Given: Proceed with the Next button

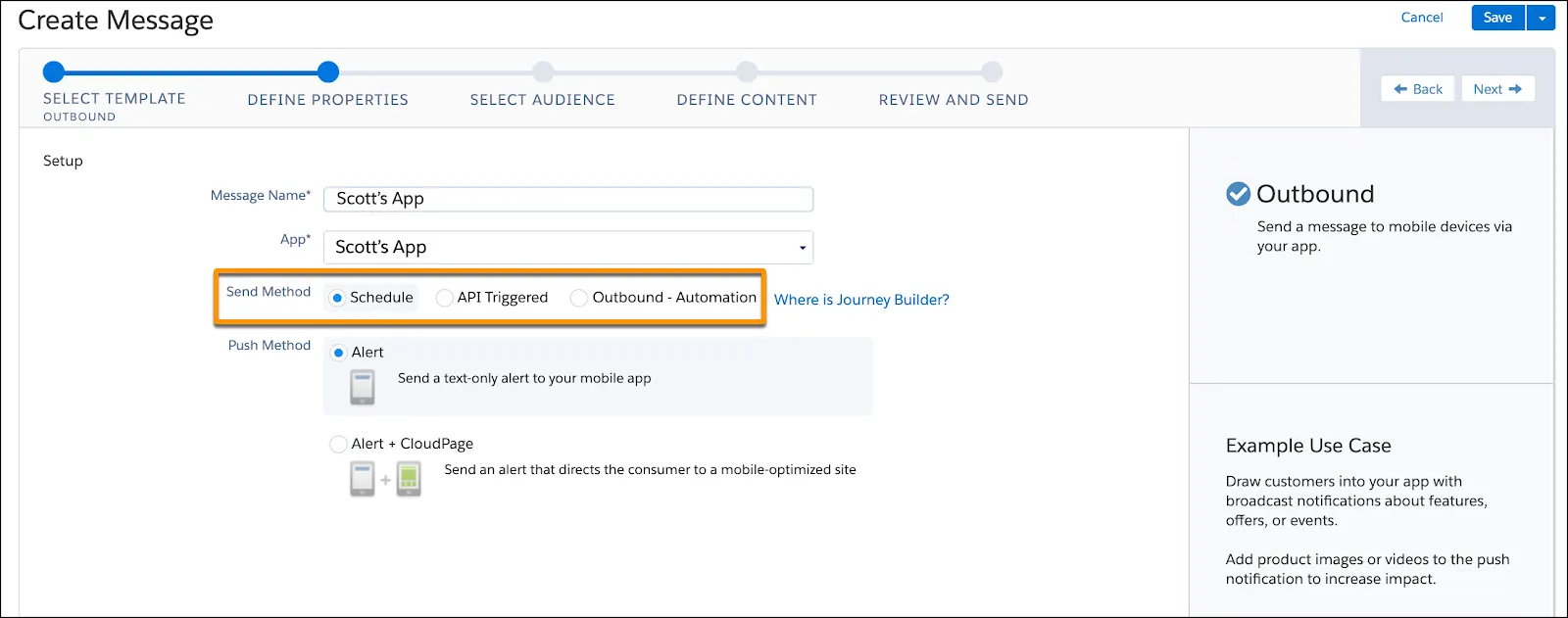Looking at the screenshot, I should [1497, 89].
